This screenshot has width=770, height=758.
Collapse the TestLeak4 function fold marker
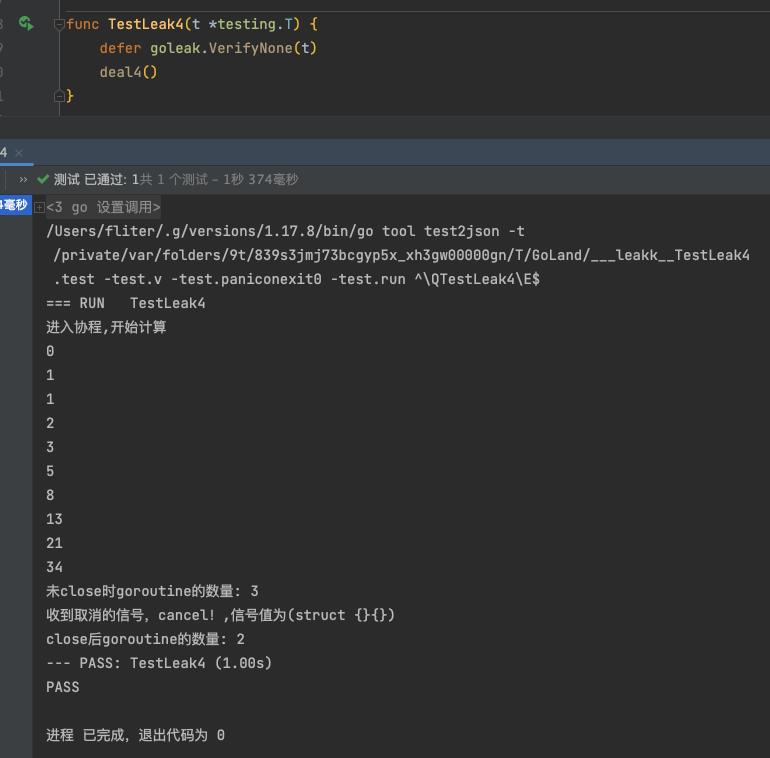pyautogui.click(x=59, y=23)
